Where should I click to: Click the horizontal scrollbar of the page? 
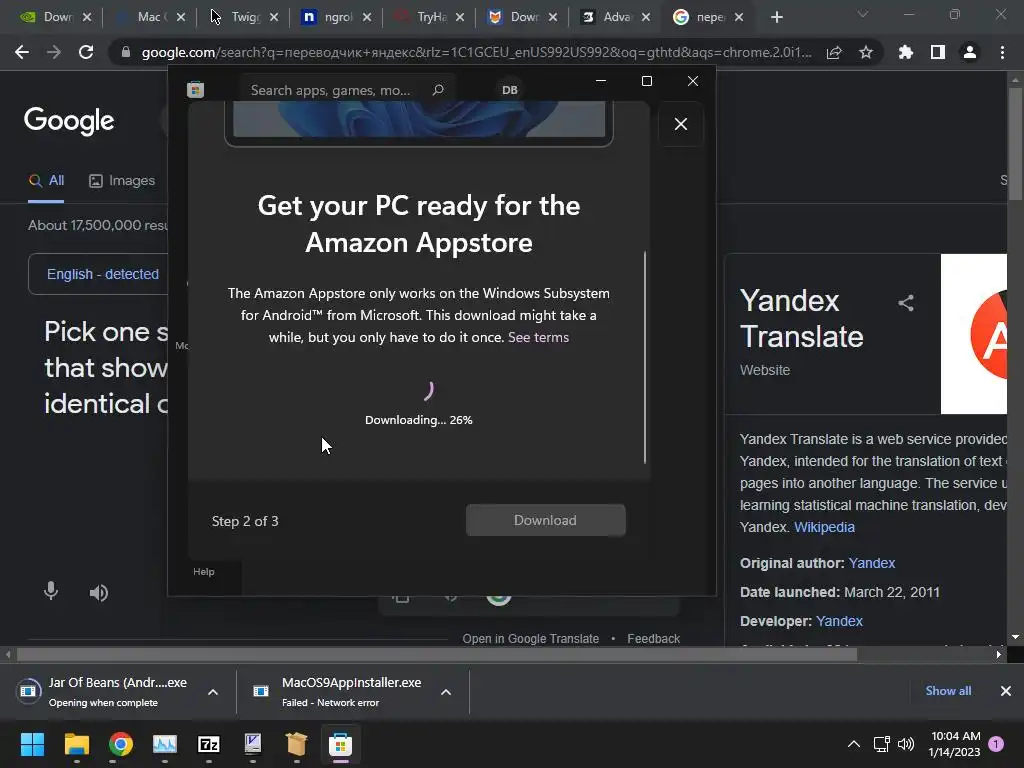(x=436, y=654)
